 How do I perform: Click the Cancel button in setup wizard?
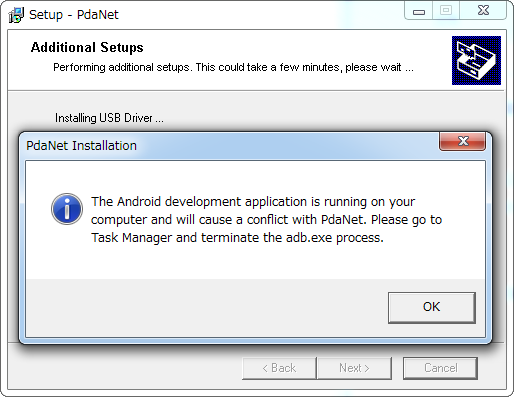click(x=440, y=368)
